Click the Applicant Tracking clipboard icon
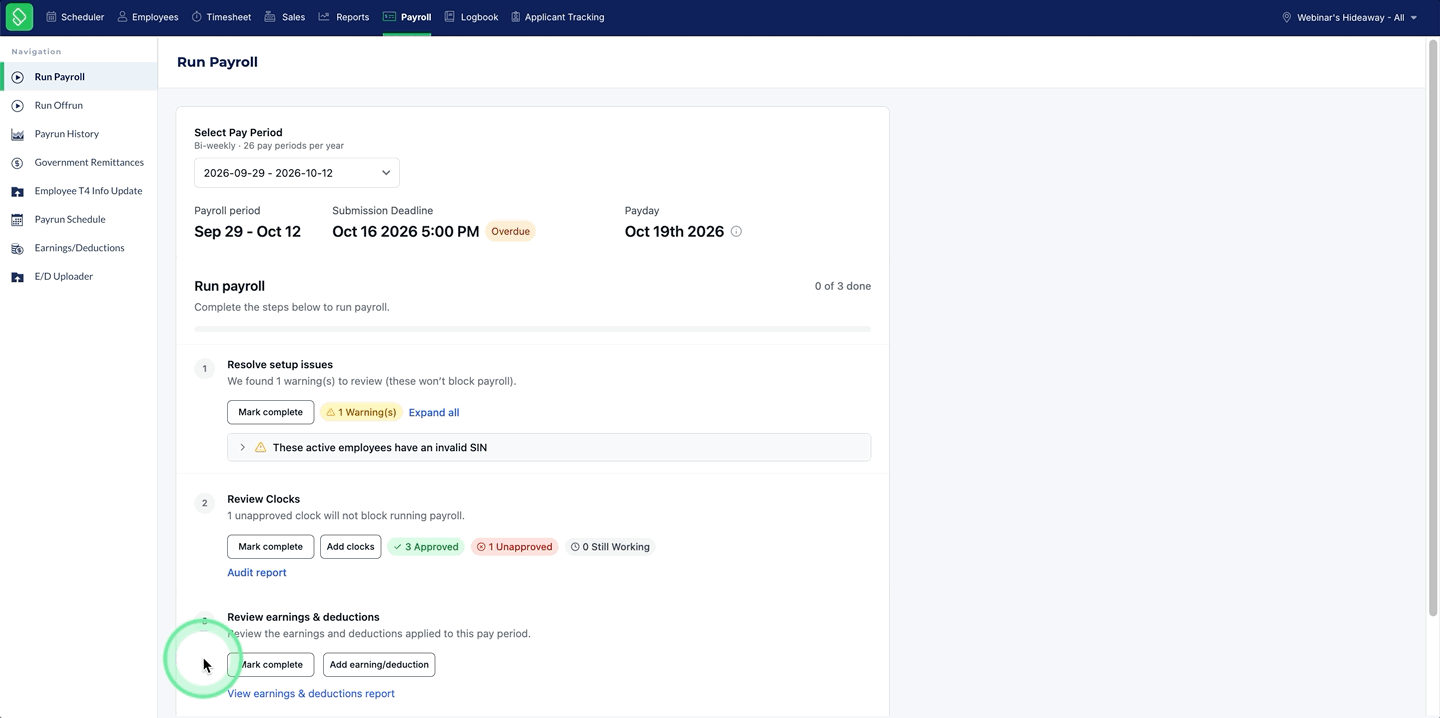This screenshot has width=1440, height=718. (516, 17)
